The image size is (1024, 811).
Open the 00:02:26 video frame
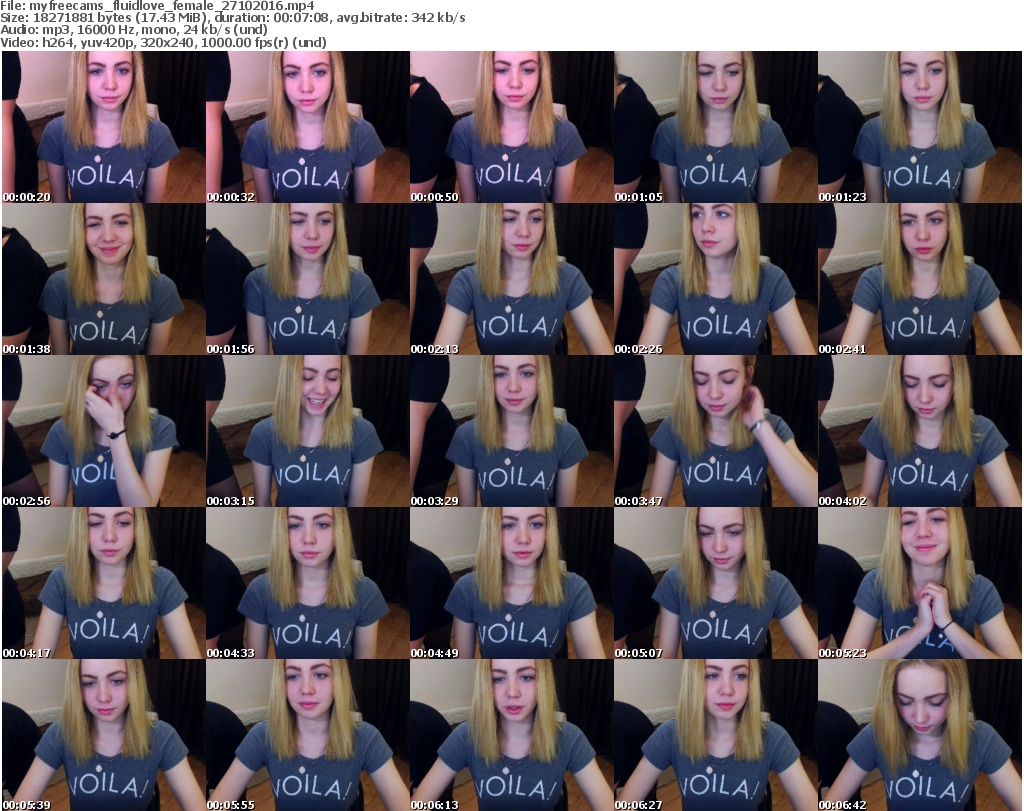(x=716, y=279)
